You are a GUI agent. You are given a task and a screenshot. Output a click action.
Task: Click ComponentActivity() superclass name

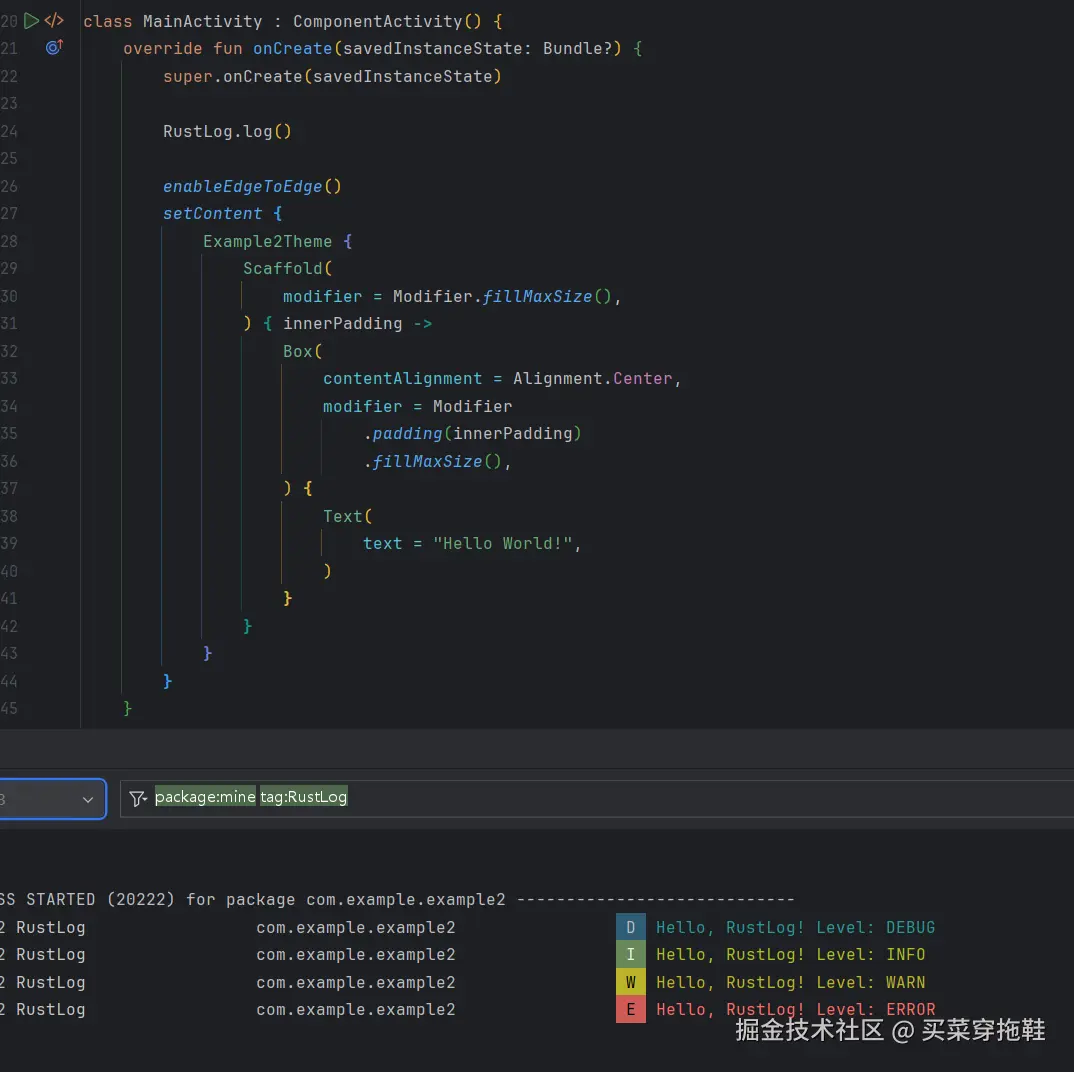tap(387, 22)
